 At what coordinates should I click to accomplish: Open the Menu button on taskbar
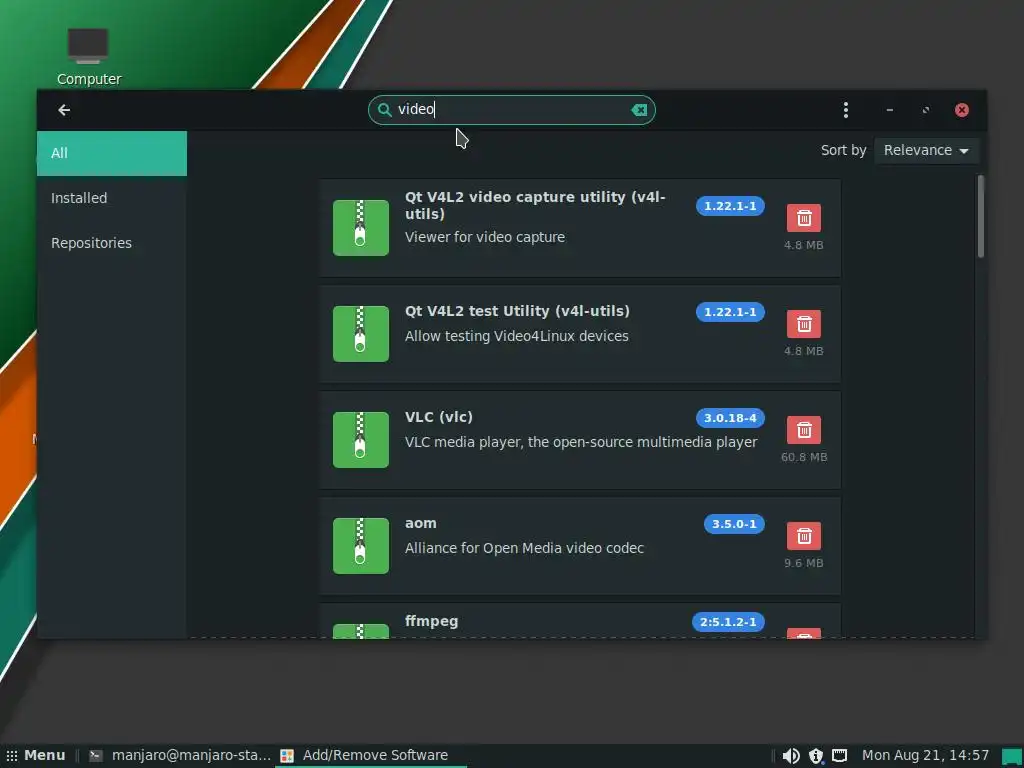point(36,756)
